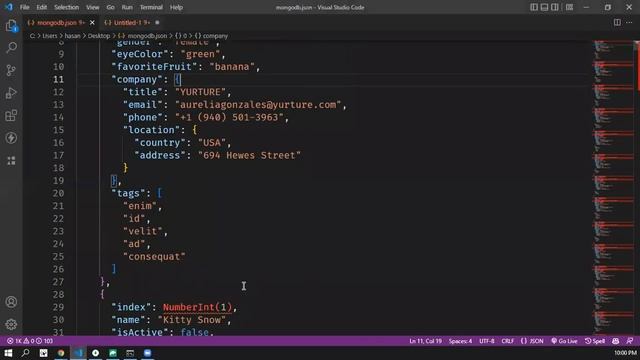Open the Selection menu
Viewport: 640px width, 360px height.
coord(67,7)
